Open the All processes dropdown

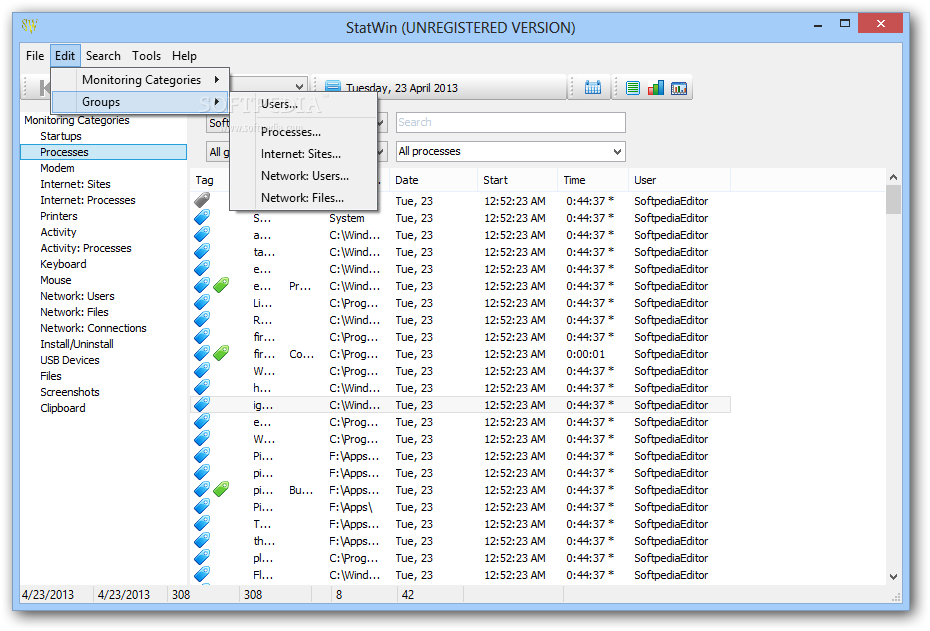click(511, 151)
